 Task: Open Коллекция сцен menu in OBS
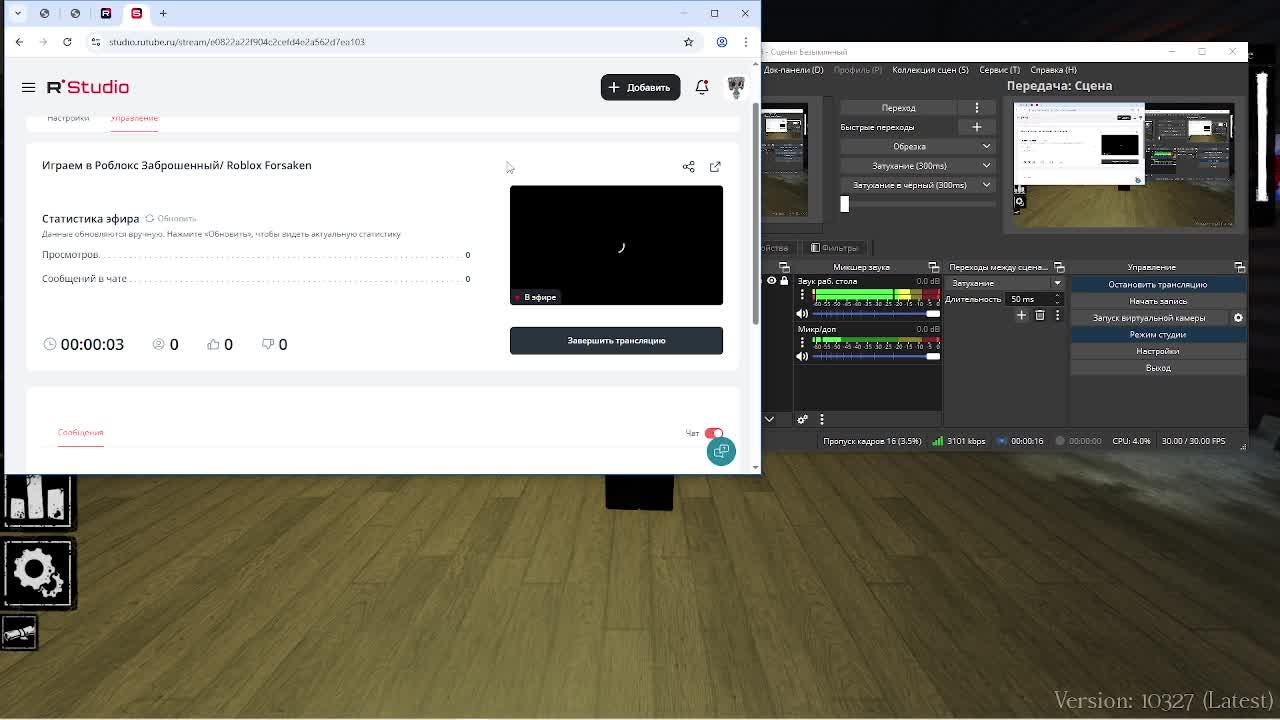(x=930, y=70)
